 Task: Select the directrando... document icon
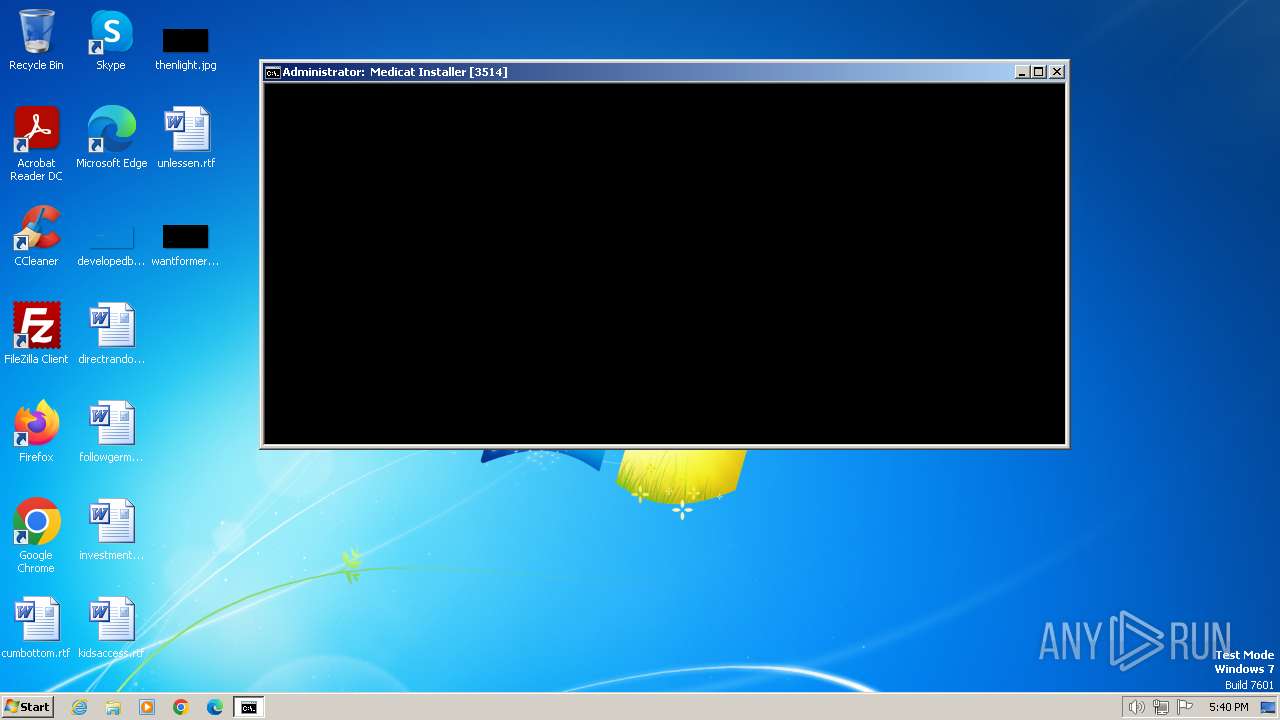pos(111,333)
